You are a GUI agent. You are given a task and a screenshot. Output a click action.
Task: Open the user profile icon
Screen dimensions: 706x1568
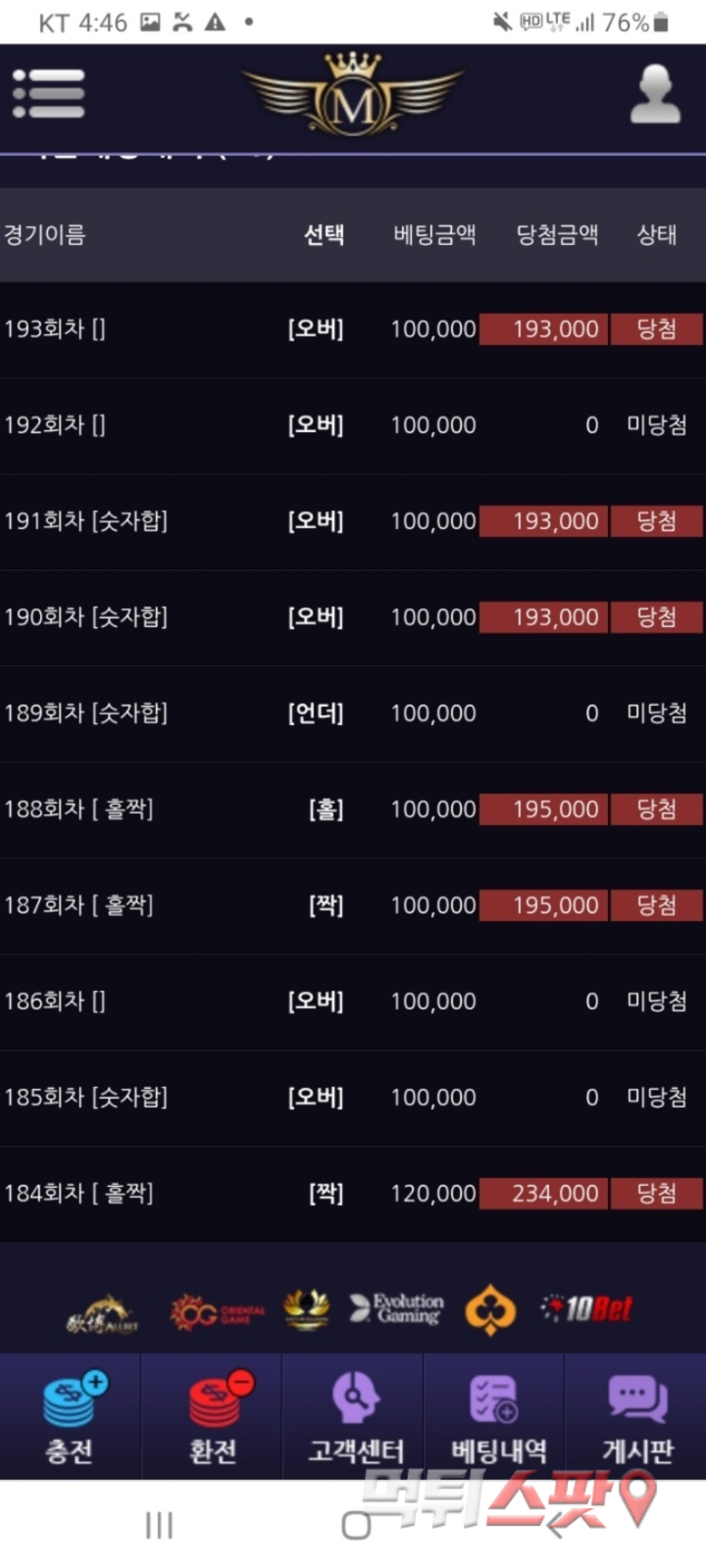tap(655, 94)
